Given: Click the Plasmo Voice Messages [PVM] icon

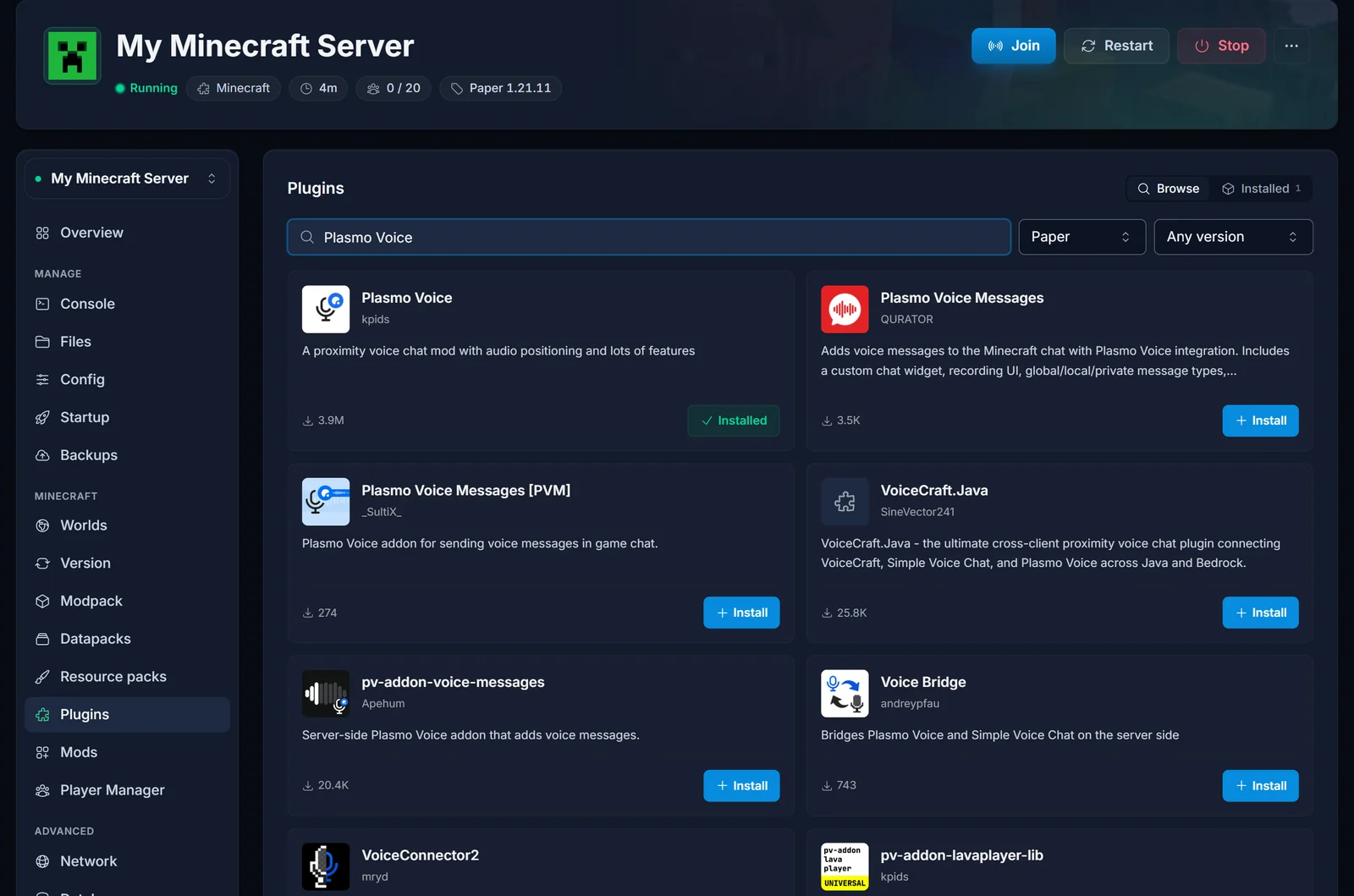Looking at the screenshot, I should click(x=326, y=502).
